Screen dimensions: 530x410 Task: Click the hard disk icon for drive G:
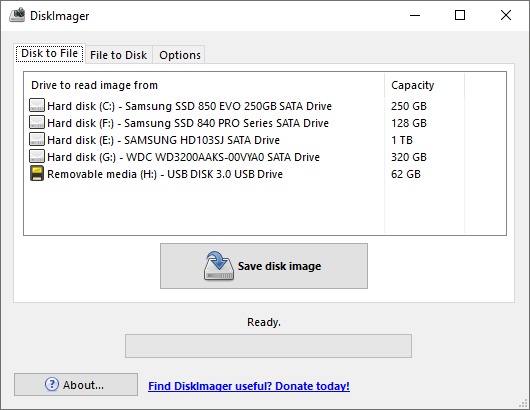point(37,156)
